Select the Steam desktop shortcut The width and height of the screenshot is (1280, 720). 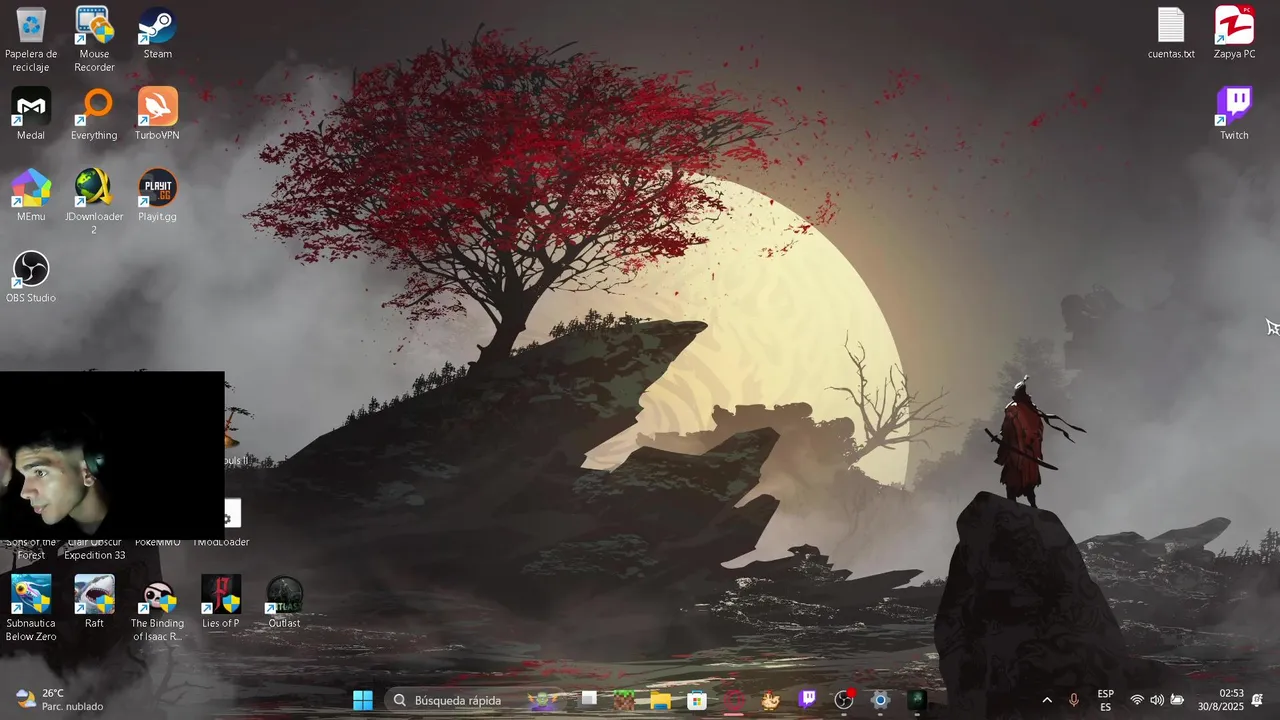[x=158, y=34]
